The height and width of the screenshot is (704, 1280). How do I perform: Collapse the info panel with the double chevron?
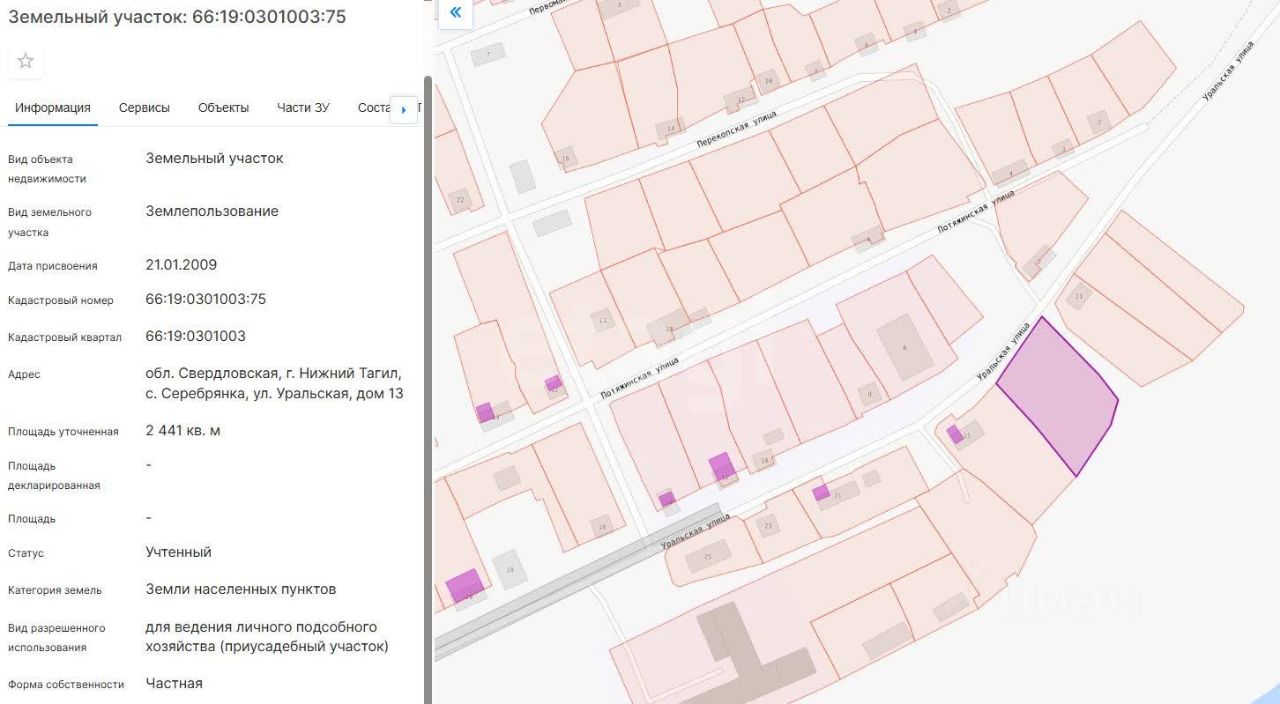[x=455, y=12]
